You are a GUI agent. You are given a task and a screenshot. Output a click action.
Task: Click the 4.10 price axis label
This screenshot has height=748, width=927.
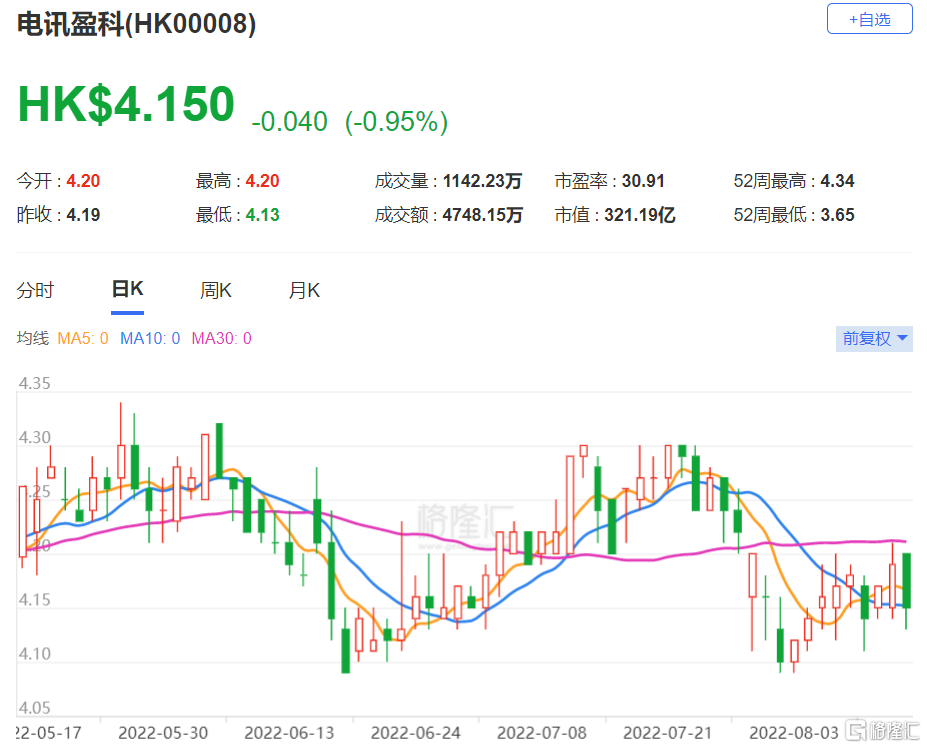point(34,654)
